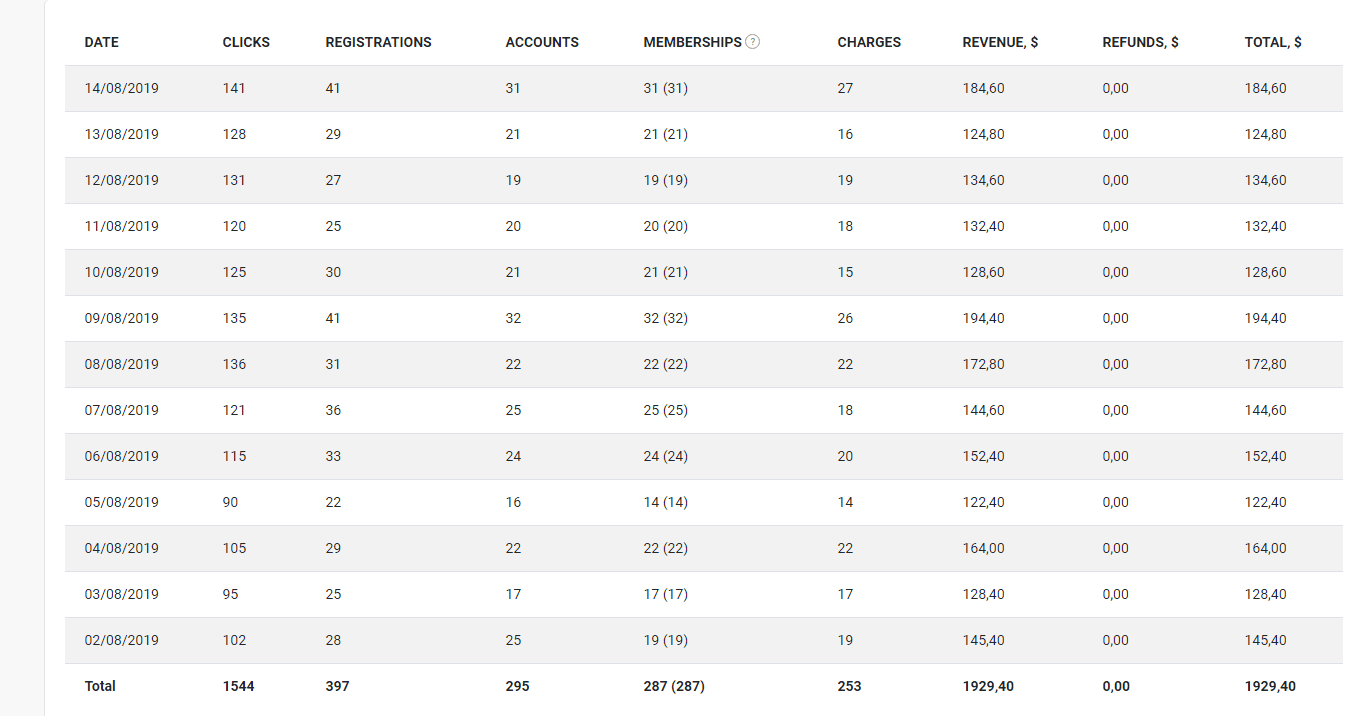The width and height of the screenshot is (1354, 716).
Task: Click total revenue 1929,40 in Revenue column
Action: point(988,686)
